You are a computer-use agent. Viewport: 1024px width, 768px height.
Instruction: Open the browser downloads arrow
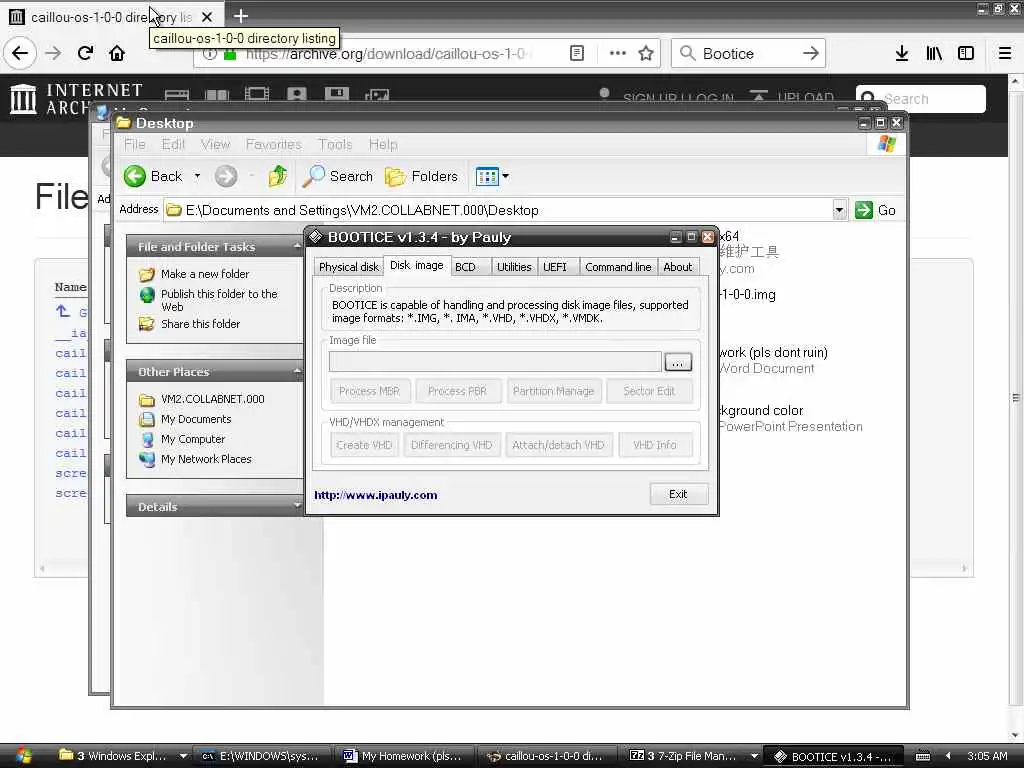(x=902, y=53)
